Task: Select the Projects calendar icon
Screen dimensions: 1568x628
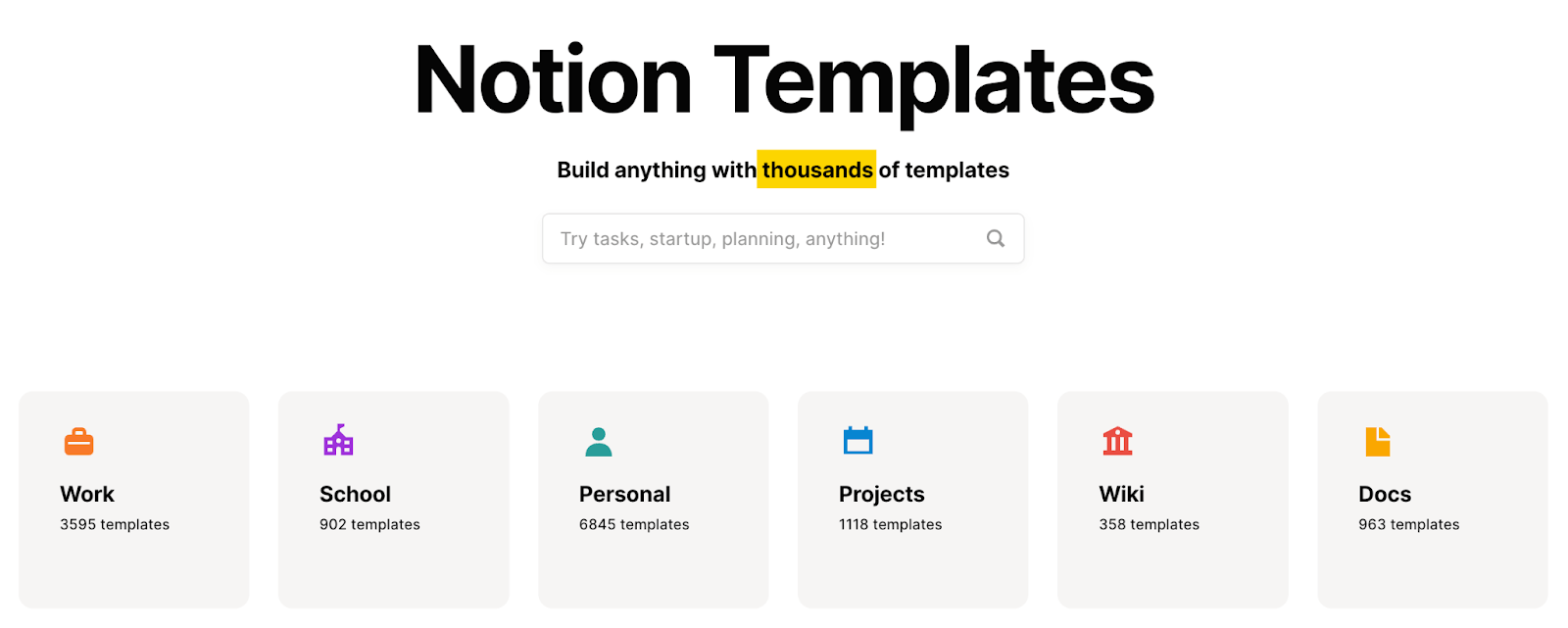Action: 858,441
